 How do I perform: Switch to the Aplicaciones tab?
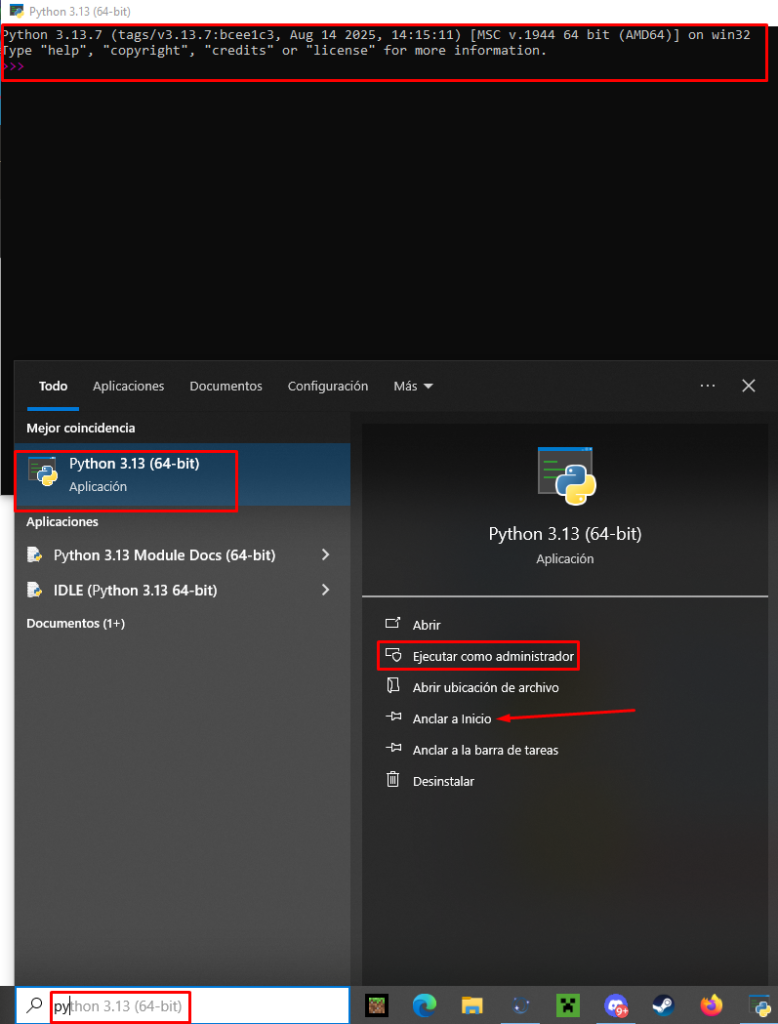tap(128, 386)
